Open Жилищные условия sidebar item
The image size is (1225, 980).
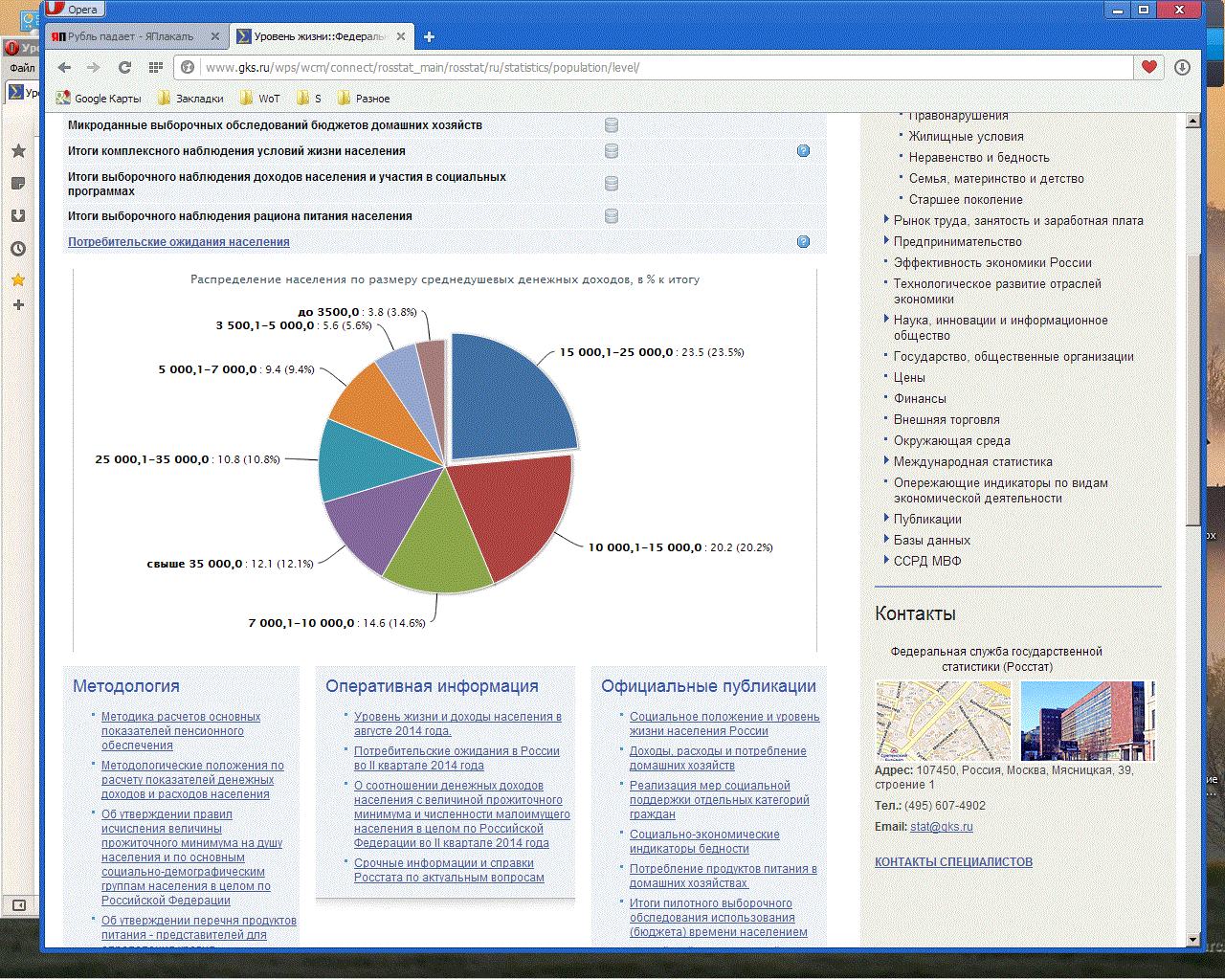pos(966,136)
